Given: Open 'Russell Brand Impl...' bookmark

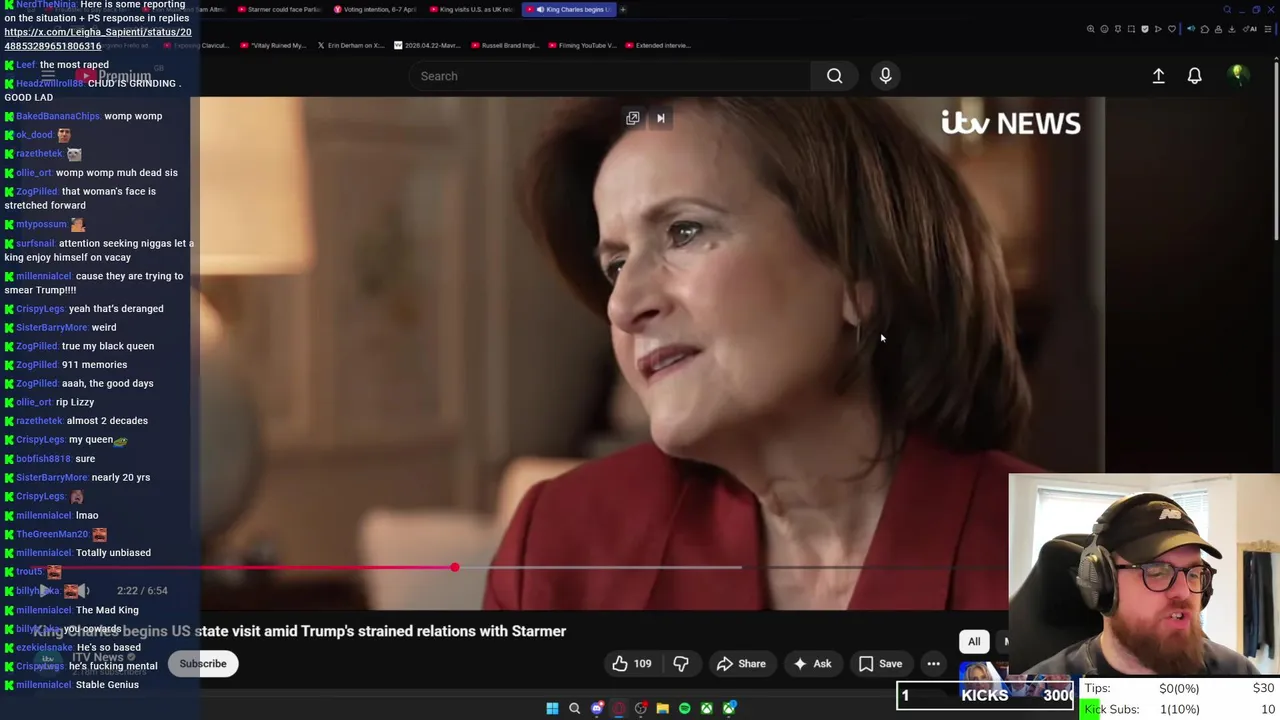Looking at the screenshot, I should click(506, 45).
